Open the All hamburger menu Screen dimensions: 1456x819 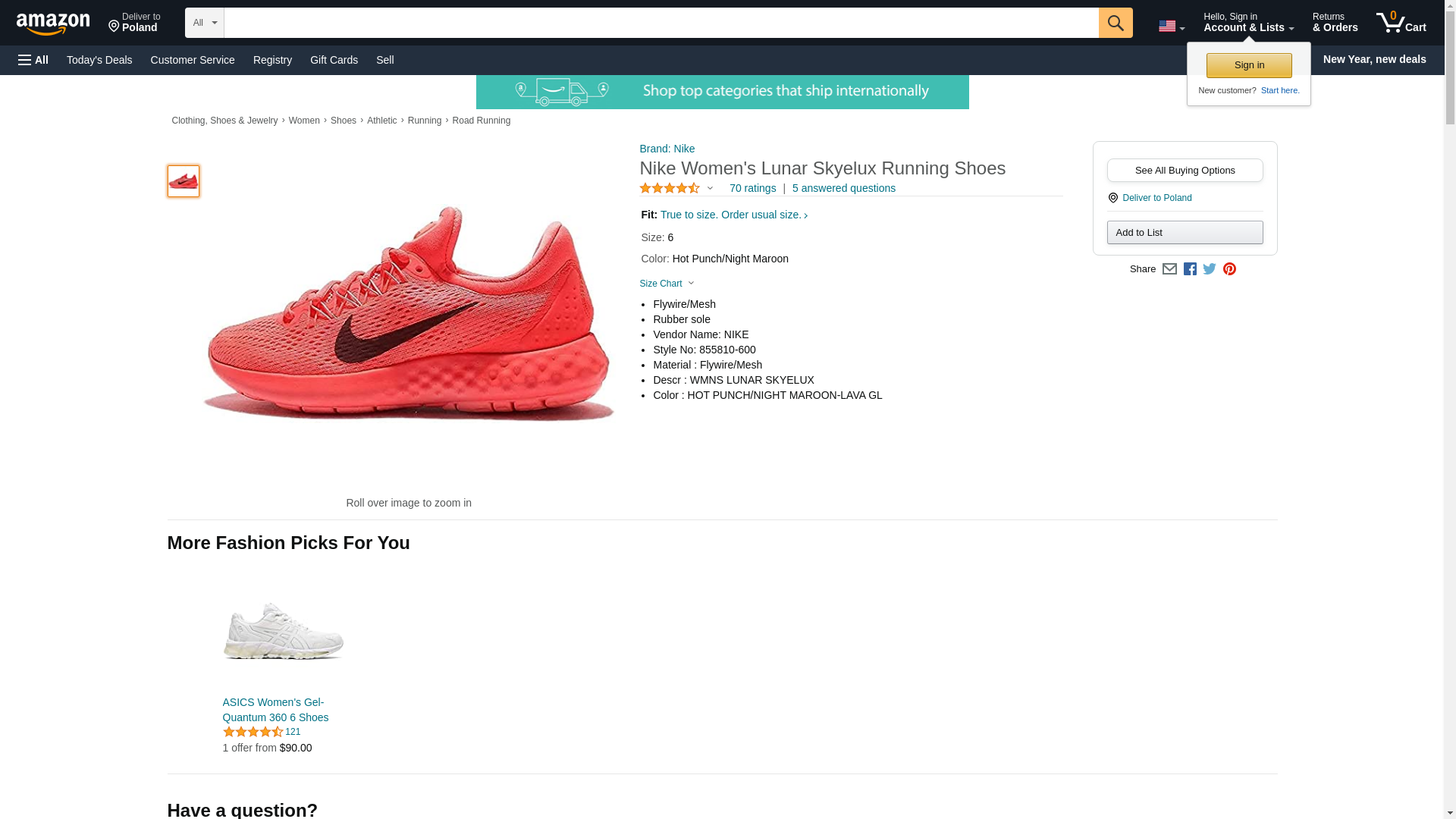(x=33, y=60)
